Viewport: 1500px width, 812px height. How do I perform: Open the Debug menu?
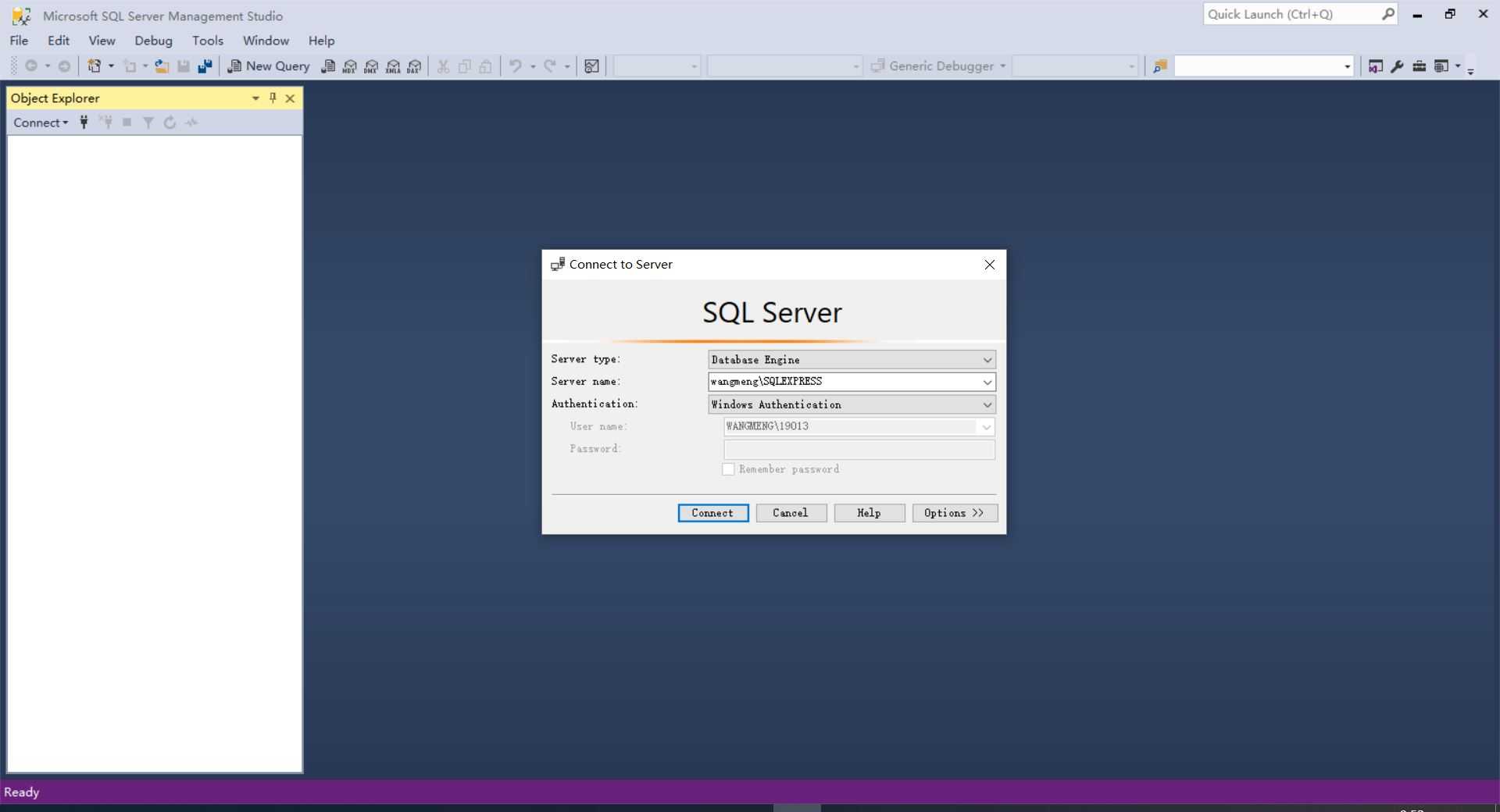tap(153, 41)
